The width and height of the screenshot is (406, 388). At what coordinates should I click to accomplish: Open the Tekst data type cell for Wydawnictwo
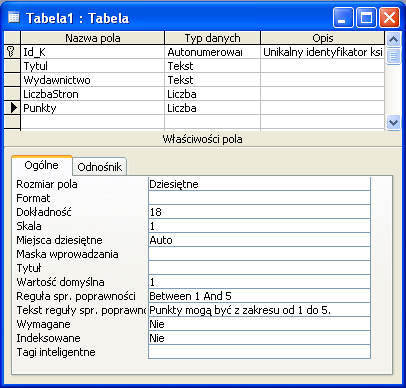point(212,80)
